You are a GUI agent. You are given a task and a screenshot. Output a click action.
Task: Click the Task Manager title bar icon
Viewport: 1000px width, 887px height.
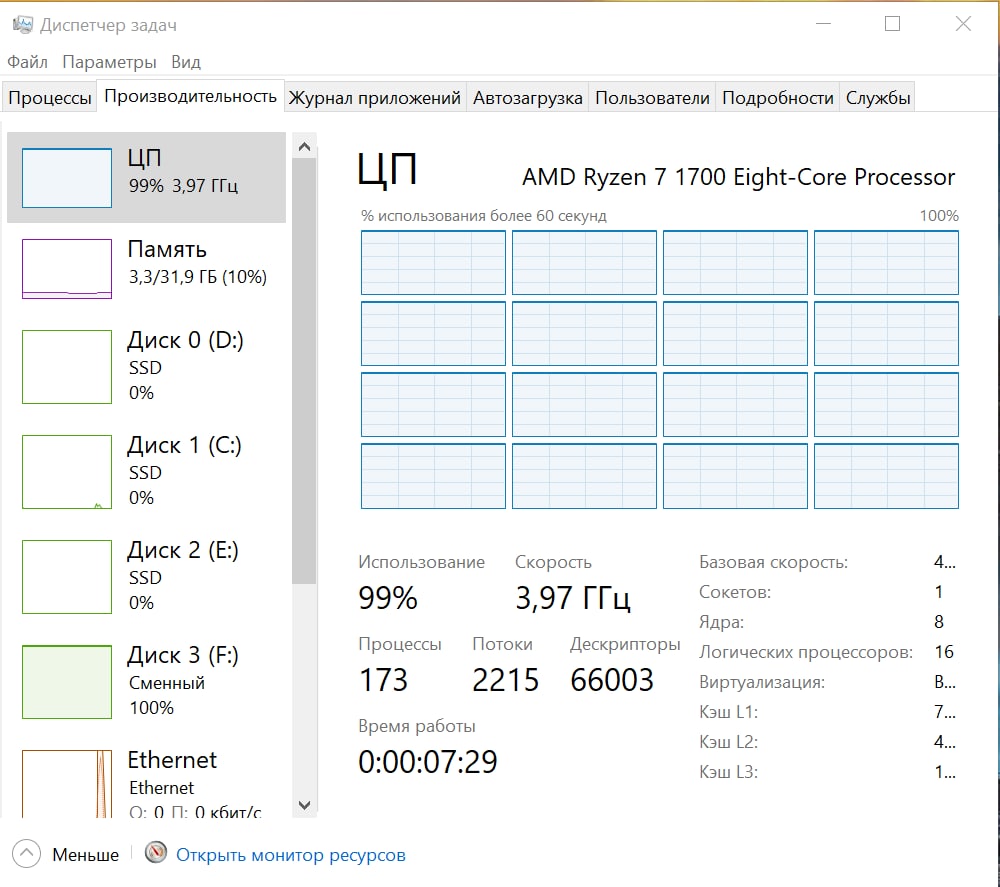point(20,25)
